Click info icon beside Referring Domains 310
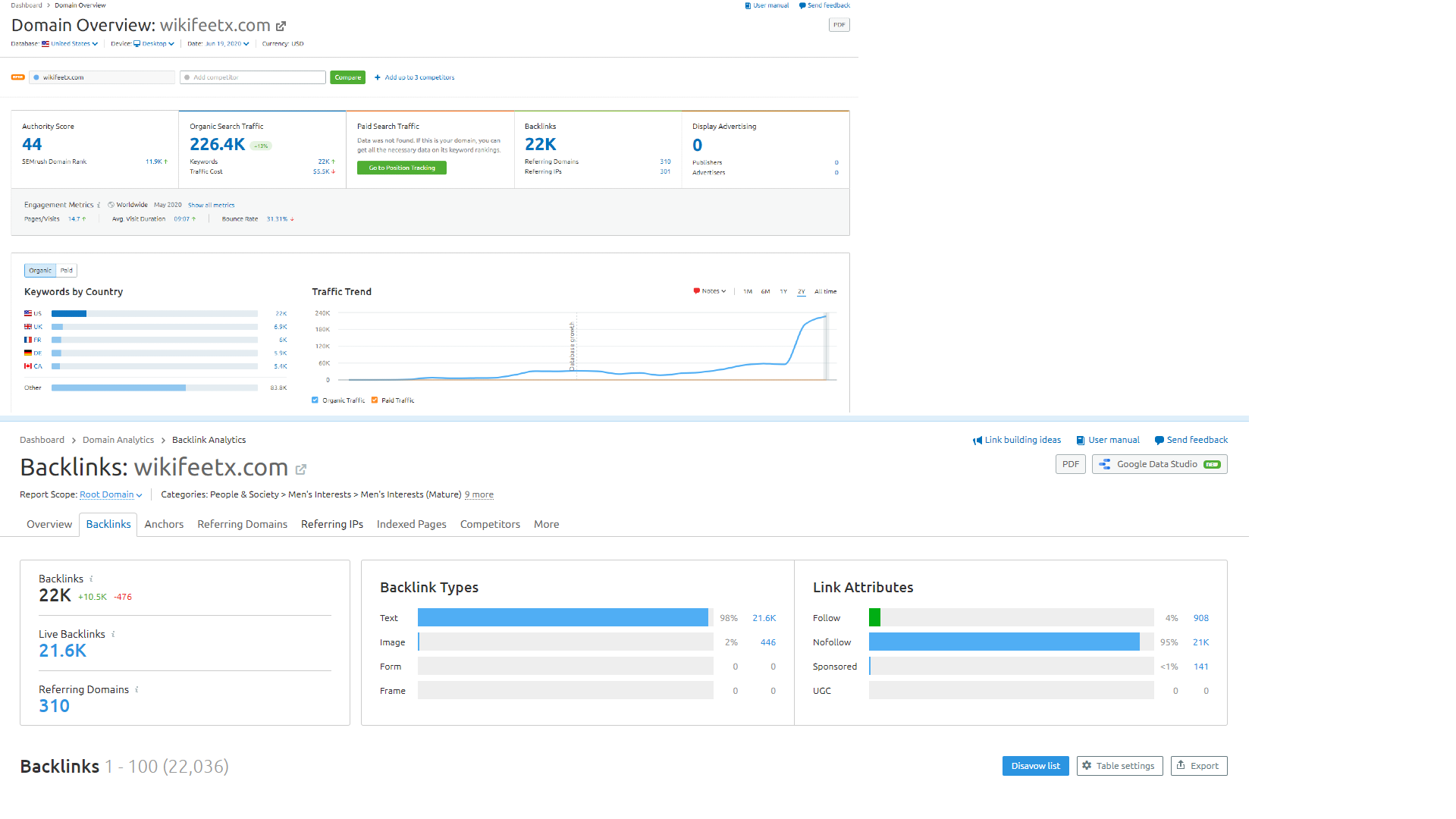Viewport: 1456px width, 819px height. click(136, 690)
